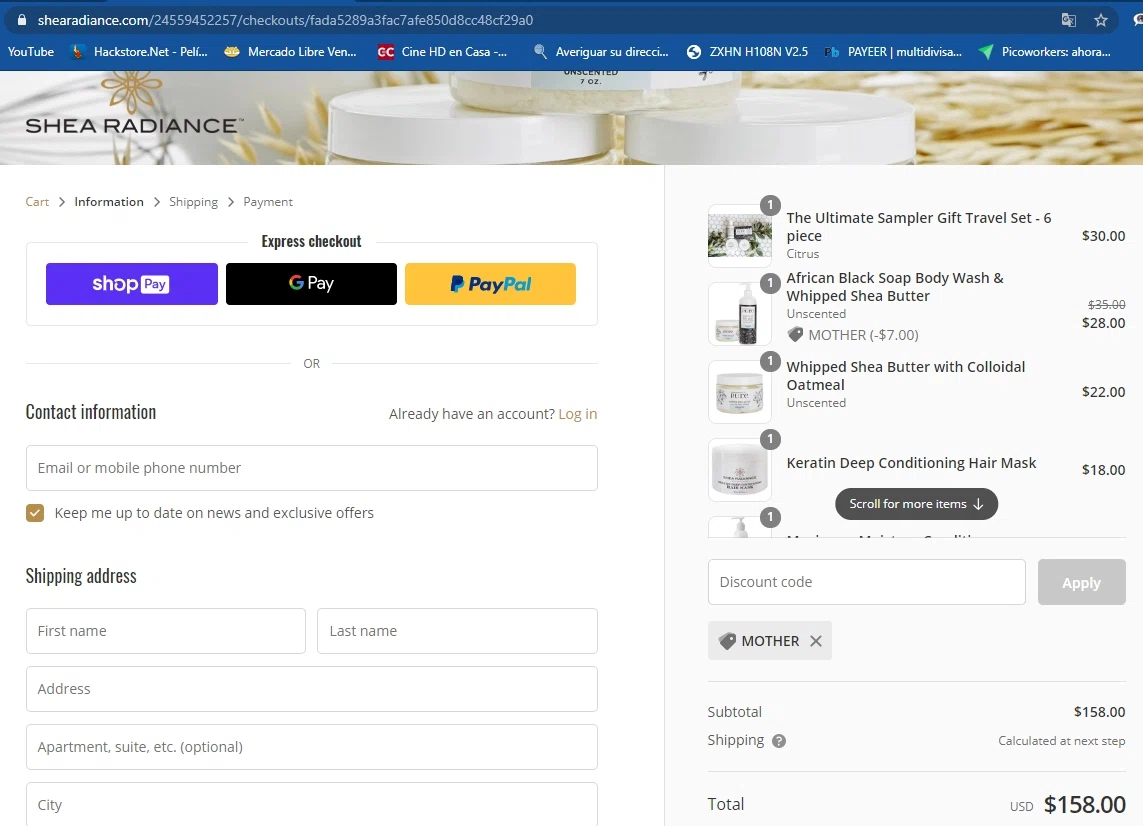This screenshot has width=1143, height=826.
Task: Remove the MOTHER discount code
Action: click(816, 641)
